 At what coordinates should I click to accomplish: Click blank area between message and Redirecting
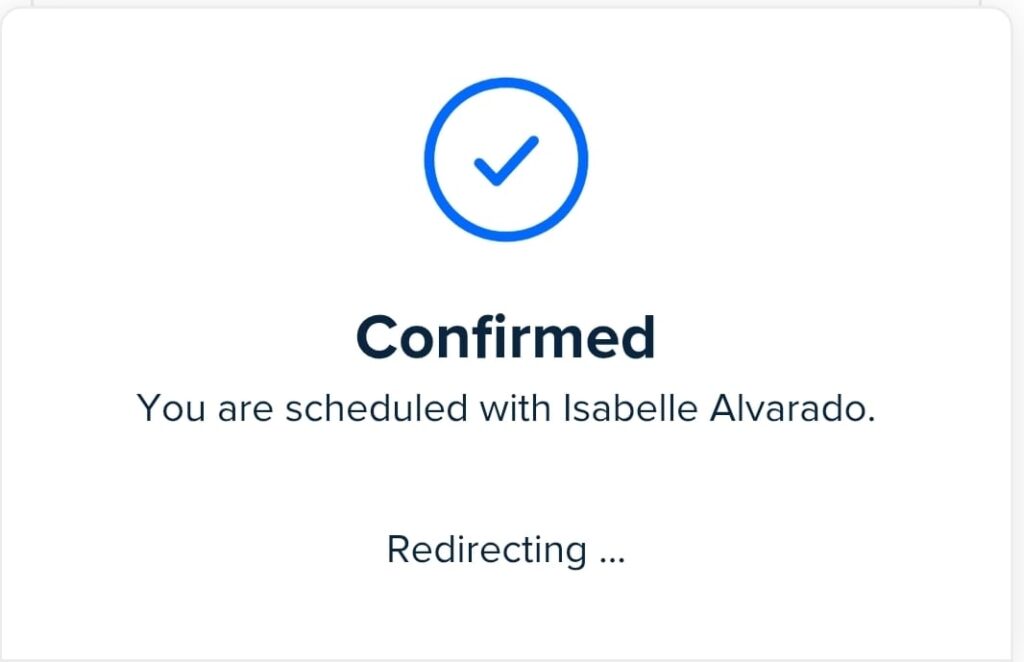click(506, 480)
